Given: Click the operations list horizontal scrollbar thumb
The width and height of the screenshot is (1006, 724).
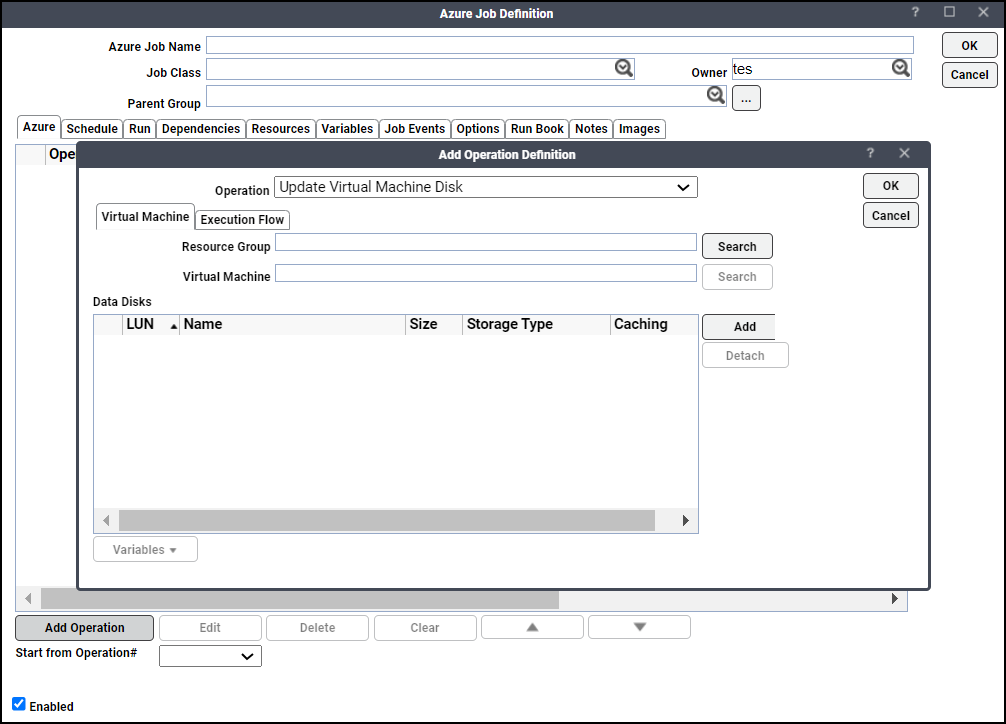Looking at the screenshot, I should click(300, 599).
